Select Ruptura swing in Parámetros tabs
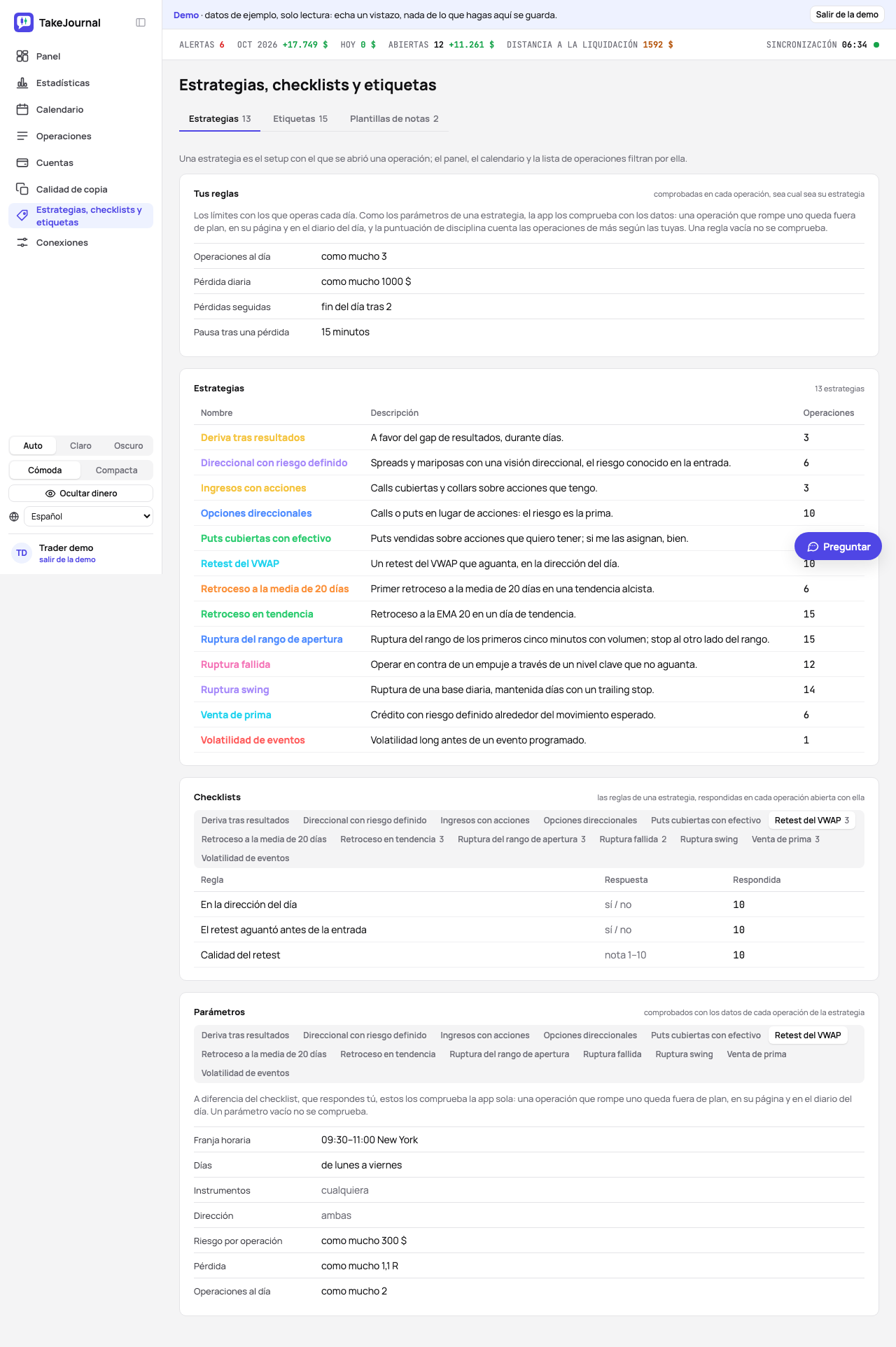The image size is (896, 1347). coord(684,1054)
